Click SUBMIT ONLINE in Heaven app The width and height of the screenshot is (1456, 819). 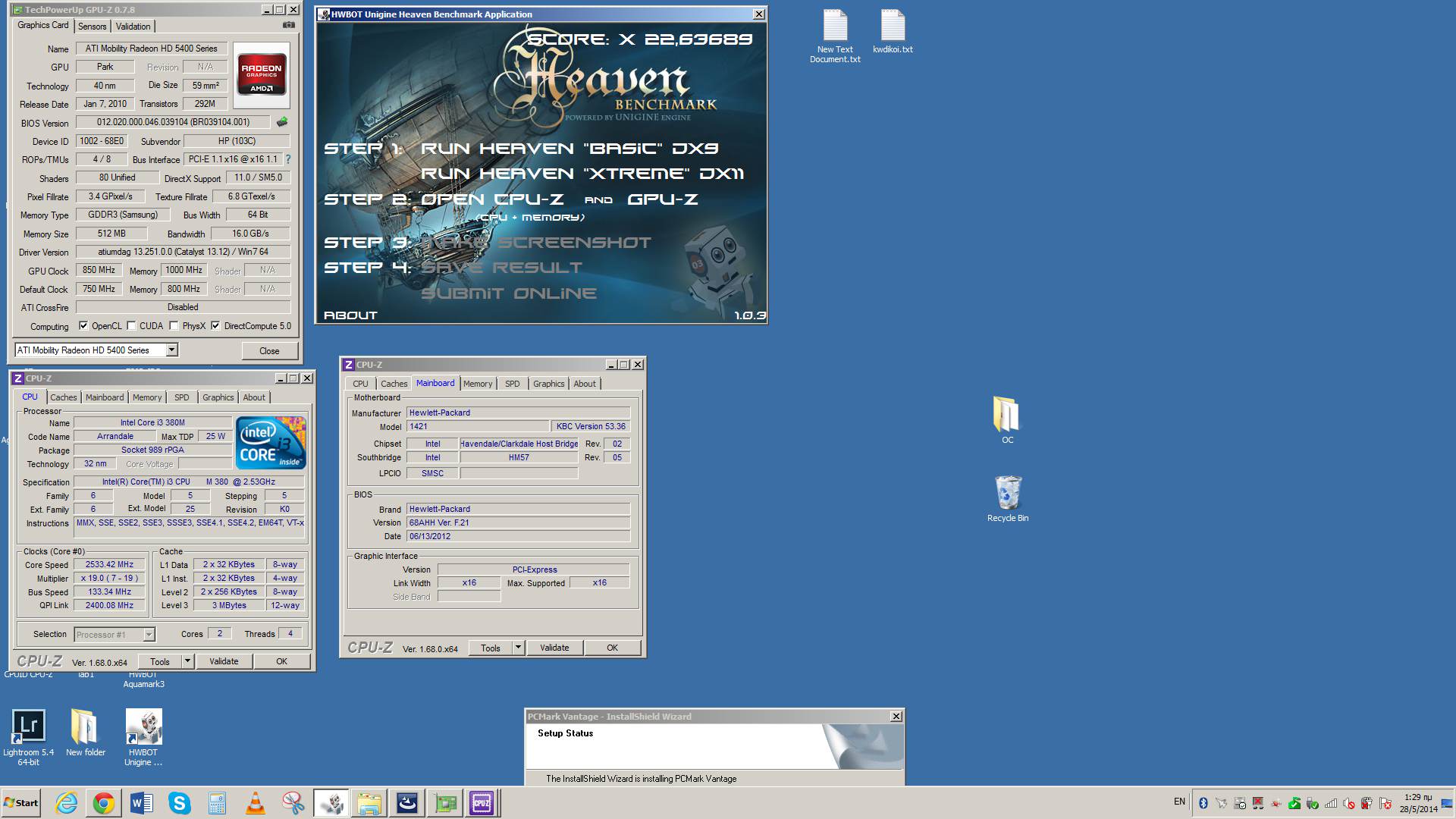point(509,293)
